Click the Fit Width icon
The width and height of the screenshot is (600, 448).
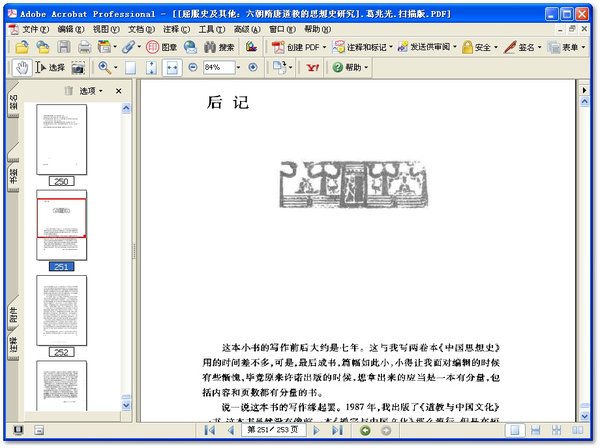[x=171, y=67]
